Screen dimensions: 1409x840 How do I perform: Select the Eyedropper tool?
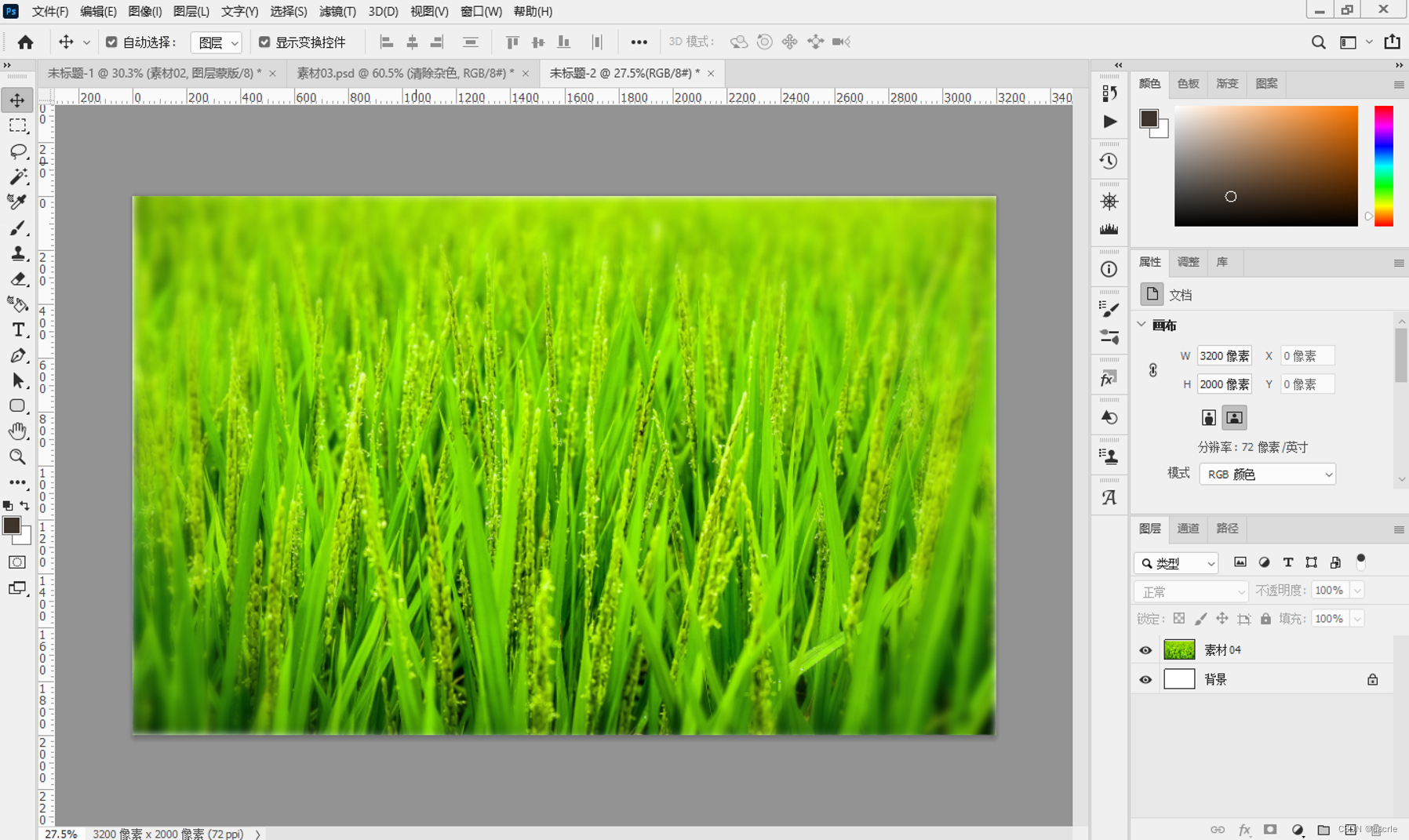click(17, 202)
